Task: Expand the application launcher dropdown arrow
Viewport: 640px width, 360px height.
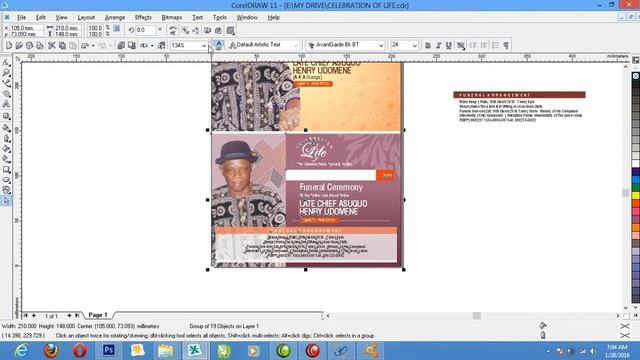Action: pyautogui.click(x=152, y=45)
